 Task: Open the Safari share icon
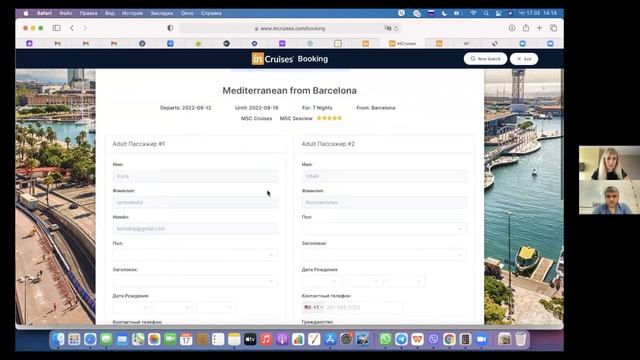tap(526, 28)
